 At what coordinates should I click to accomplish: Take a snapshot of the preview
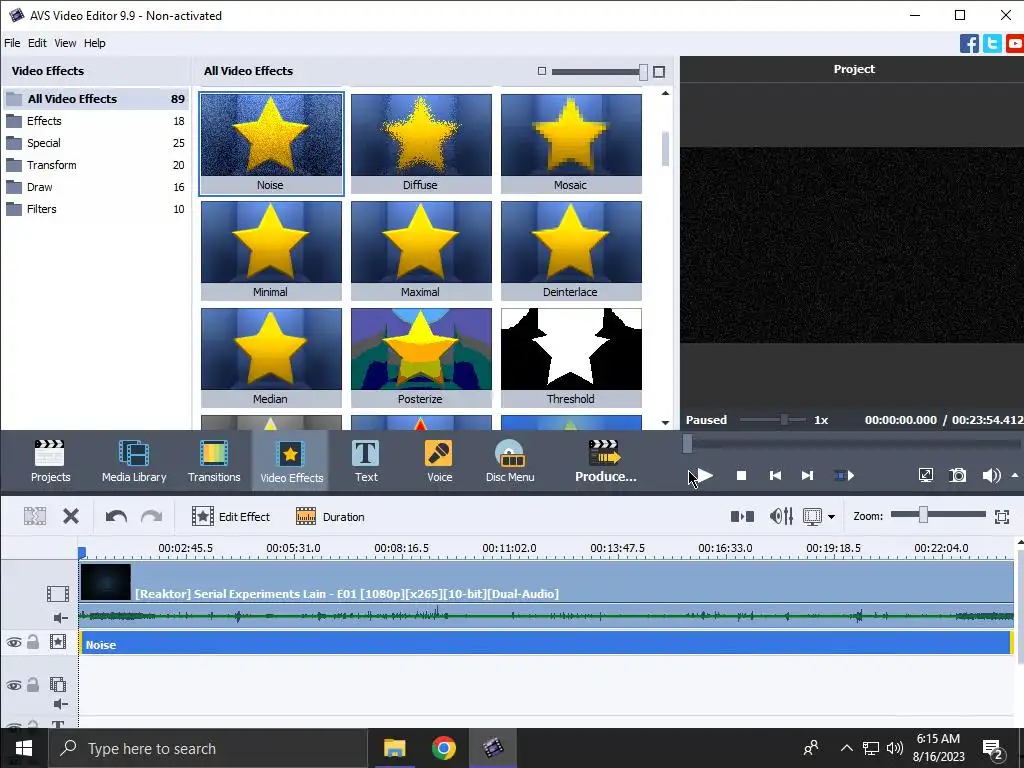957,475
